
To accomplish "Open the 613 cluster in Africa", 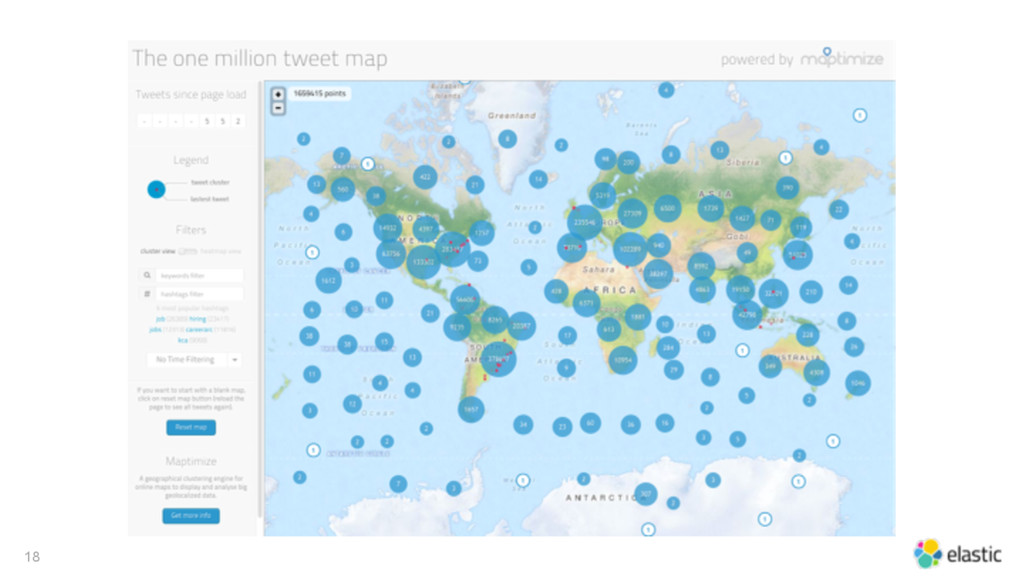I will coord(609,329).
